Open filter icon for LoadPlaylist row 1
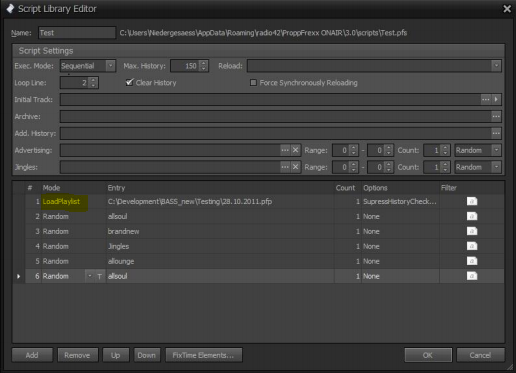This screenshot has width=516, height=373. click(x=472, y=201)
